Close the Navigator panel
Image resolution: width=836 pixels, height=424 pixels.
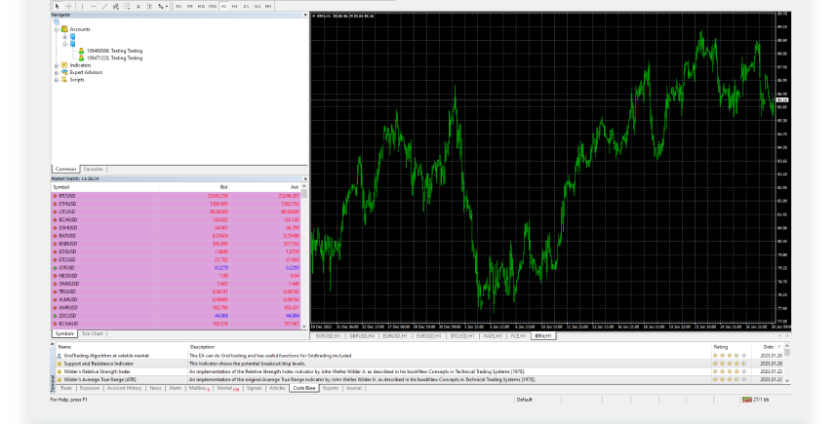tap(304, 16)
